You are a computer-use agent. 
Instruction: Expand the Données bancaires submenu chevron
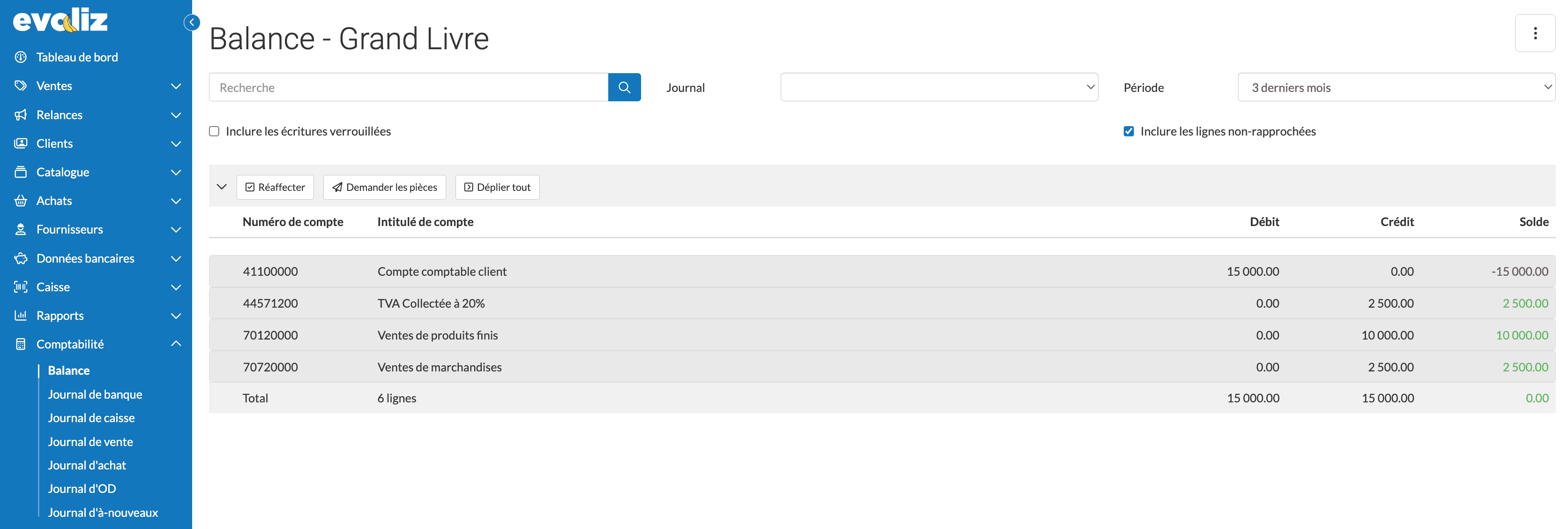click(176, 258)
